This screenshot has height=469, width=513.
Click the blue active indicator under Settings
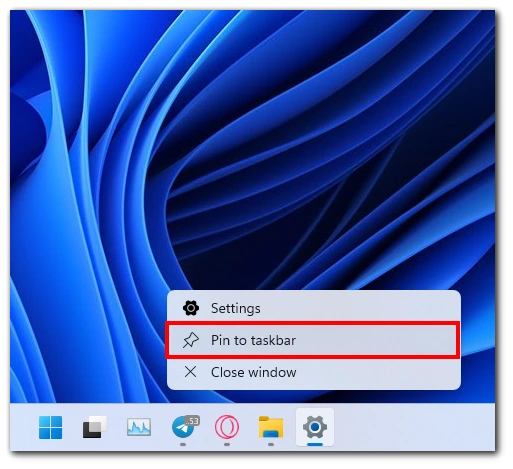point(315,444)
